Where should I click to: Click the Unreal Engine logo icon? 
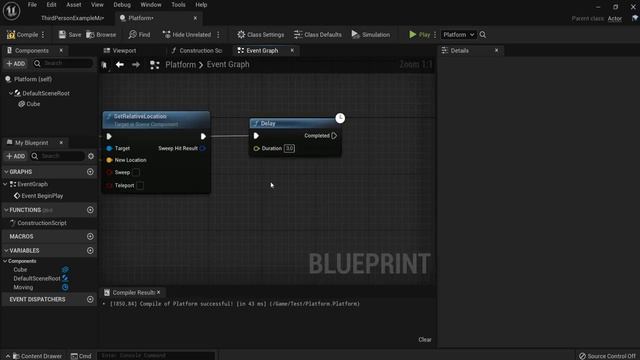[11, 11]
